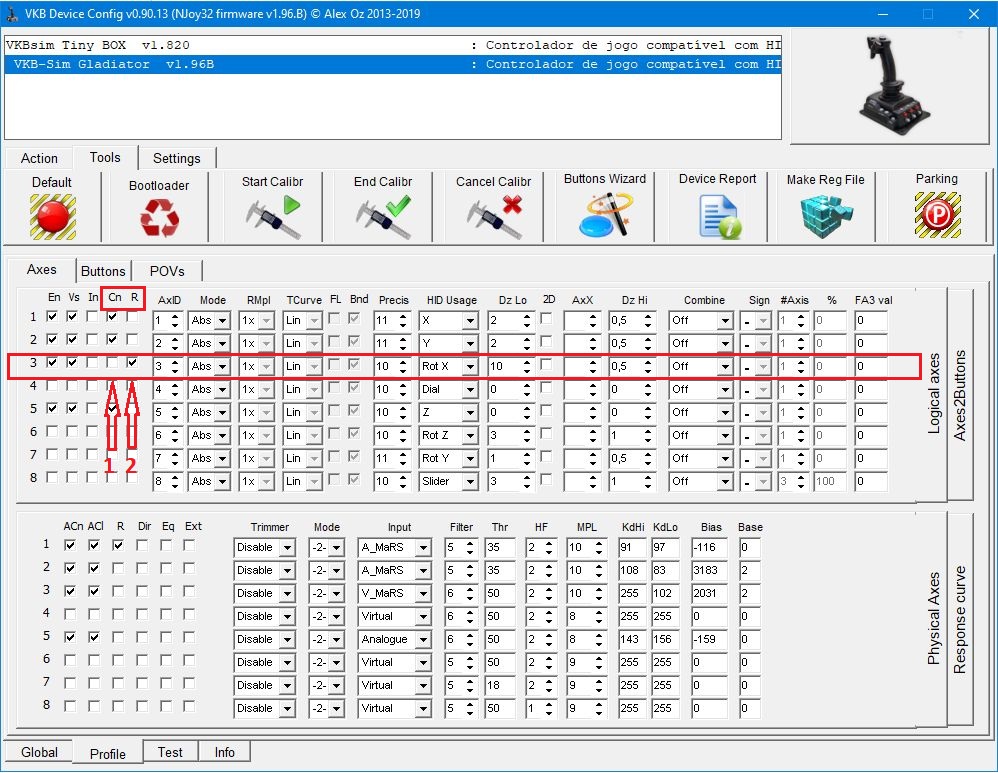Adjust MPL stepper for physical axis 3

coord(599,593)
